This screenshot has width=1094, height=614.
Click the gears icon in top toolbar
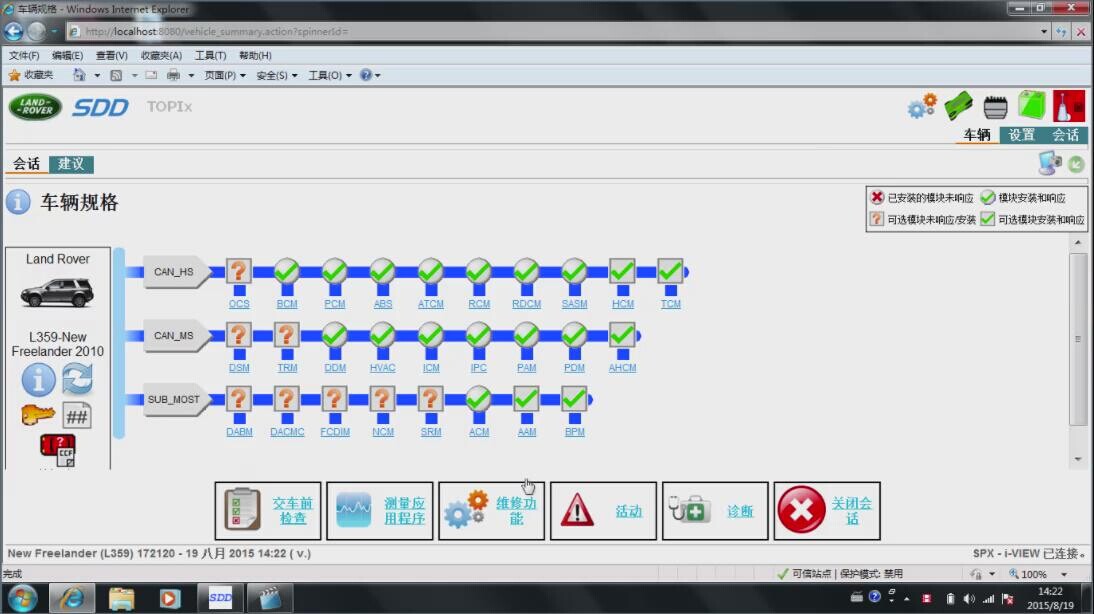point(922,106)
